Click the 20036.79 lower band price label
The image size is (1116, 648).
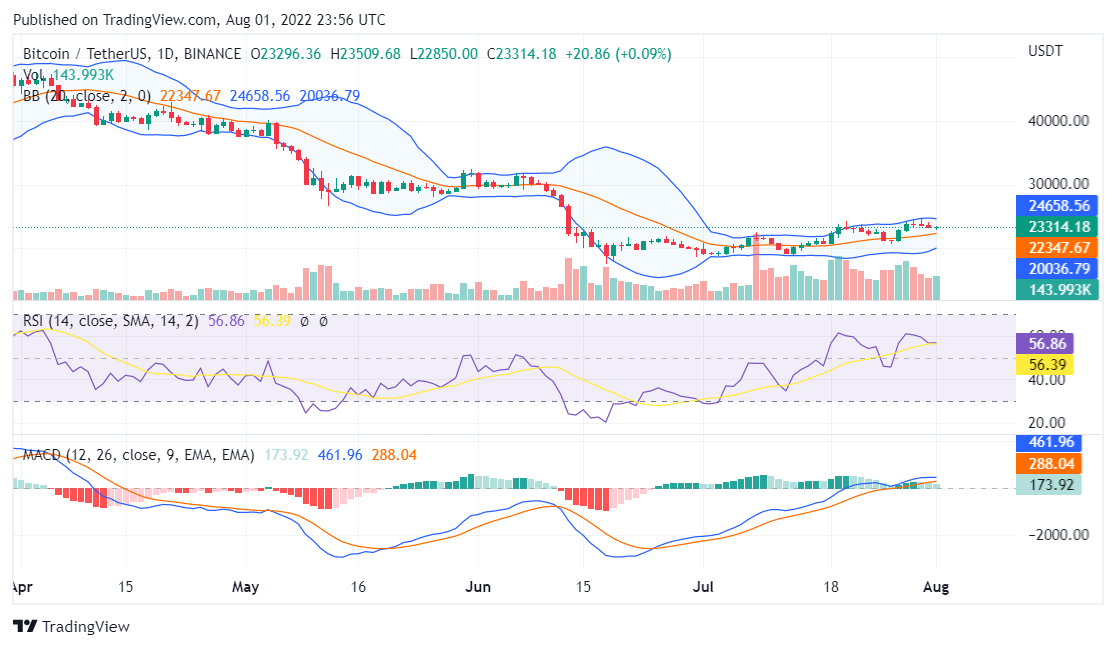pos(1059,268)
